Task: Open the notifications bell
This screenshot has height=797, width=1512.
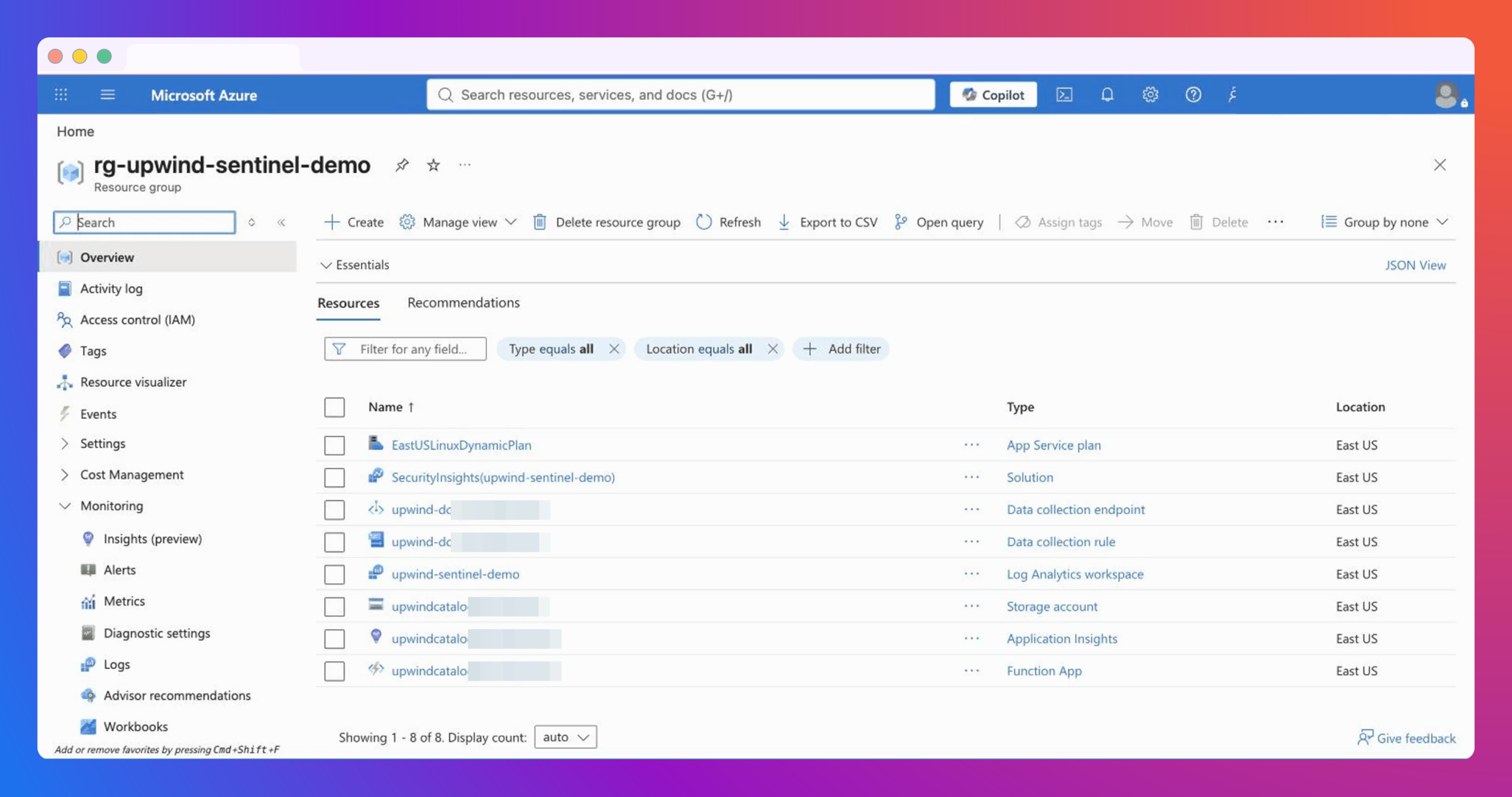Action: click(1107, 95)
